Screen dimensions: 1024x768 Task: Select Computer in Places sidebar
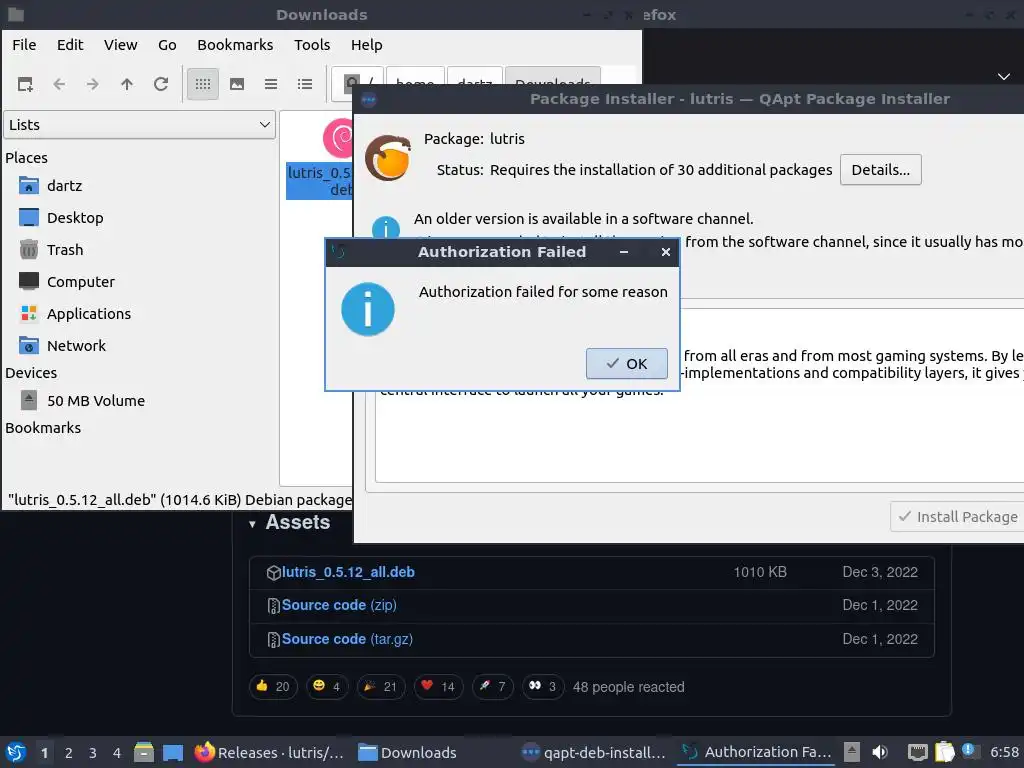point(80,282)
